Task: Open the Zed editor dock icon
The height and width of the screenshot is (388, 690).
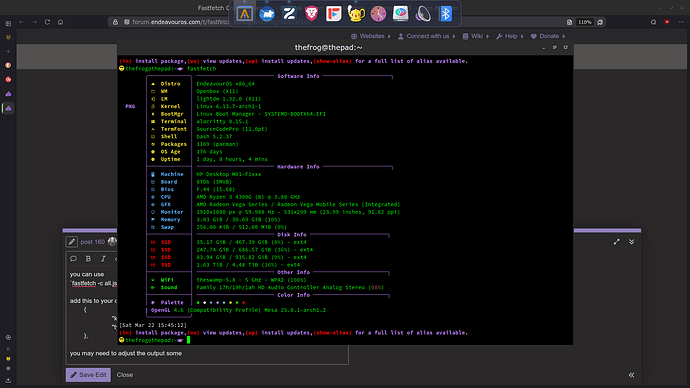Action: 289,14
